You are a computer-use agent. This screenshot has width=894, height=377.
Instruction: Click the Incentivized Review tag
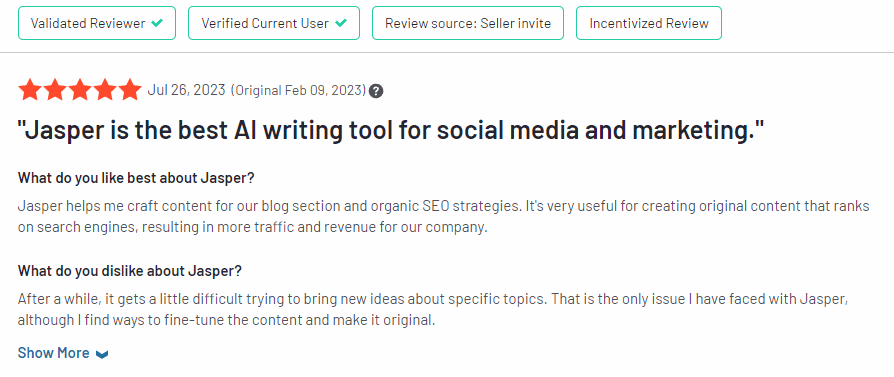(649, 23)
